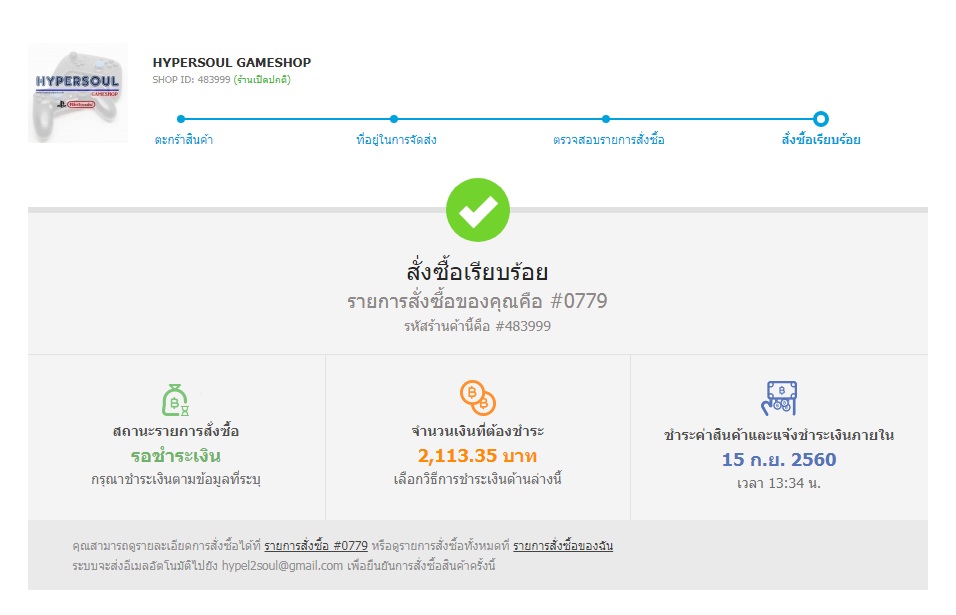Click the ตะกร้าสินค้า step label
Screen dimensions: 956x615
184,140
